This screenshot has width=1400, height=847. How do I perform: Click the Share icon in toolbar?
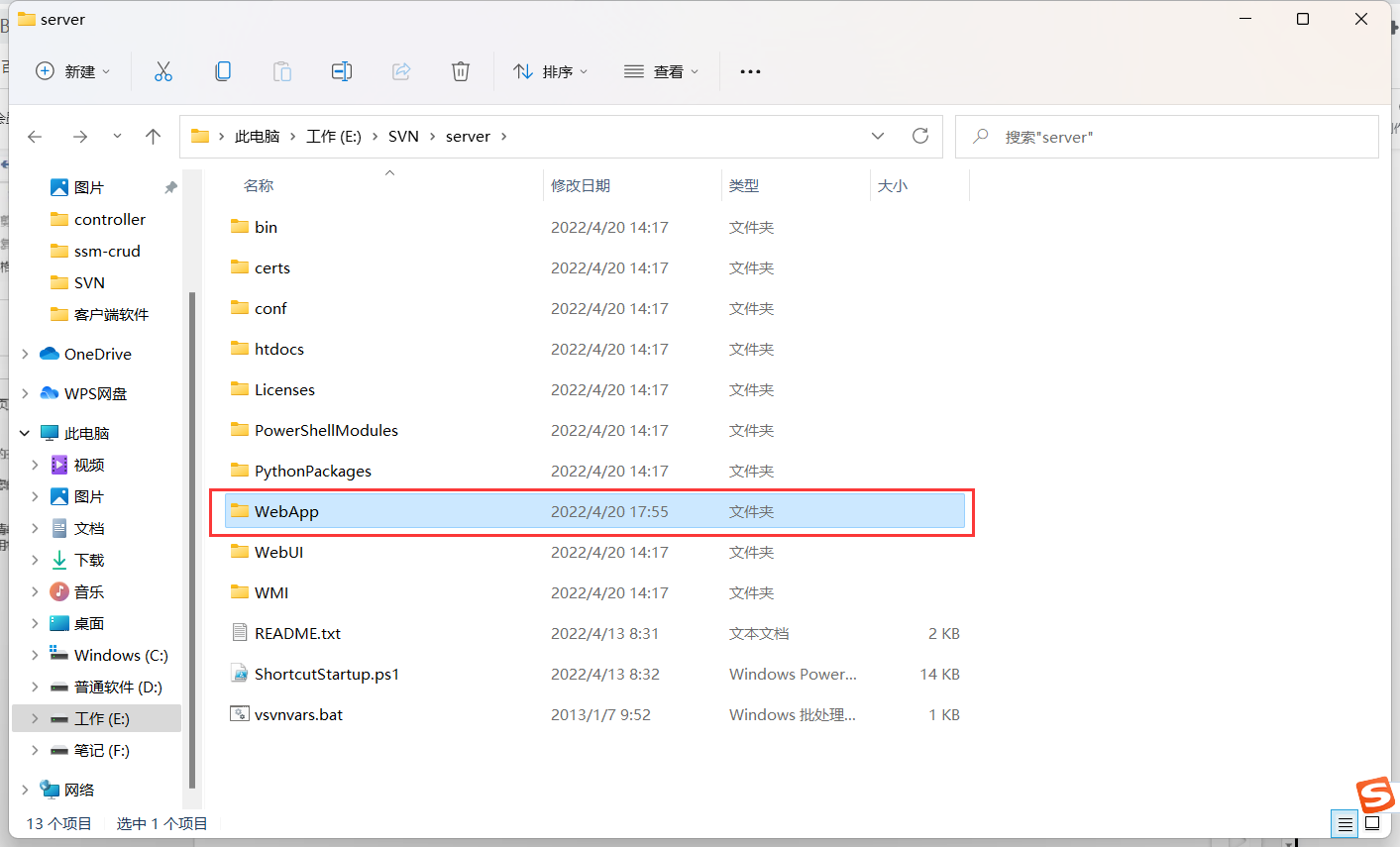401,71
